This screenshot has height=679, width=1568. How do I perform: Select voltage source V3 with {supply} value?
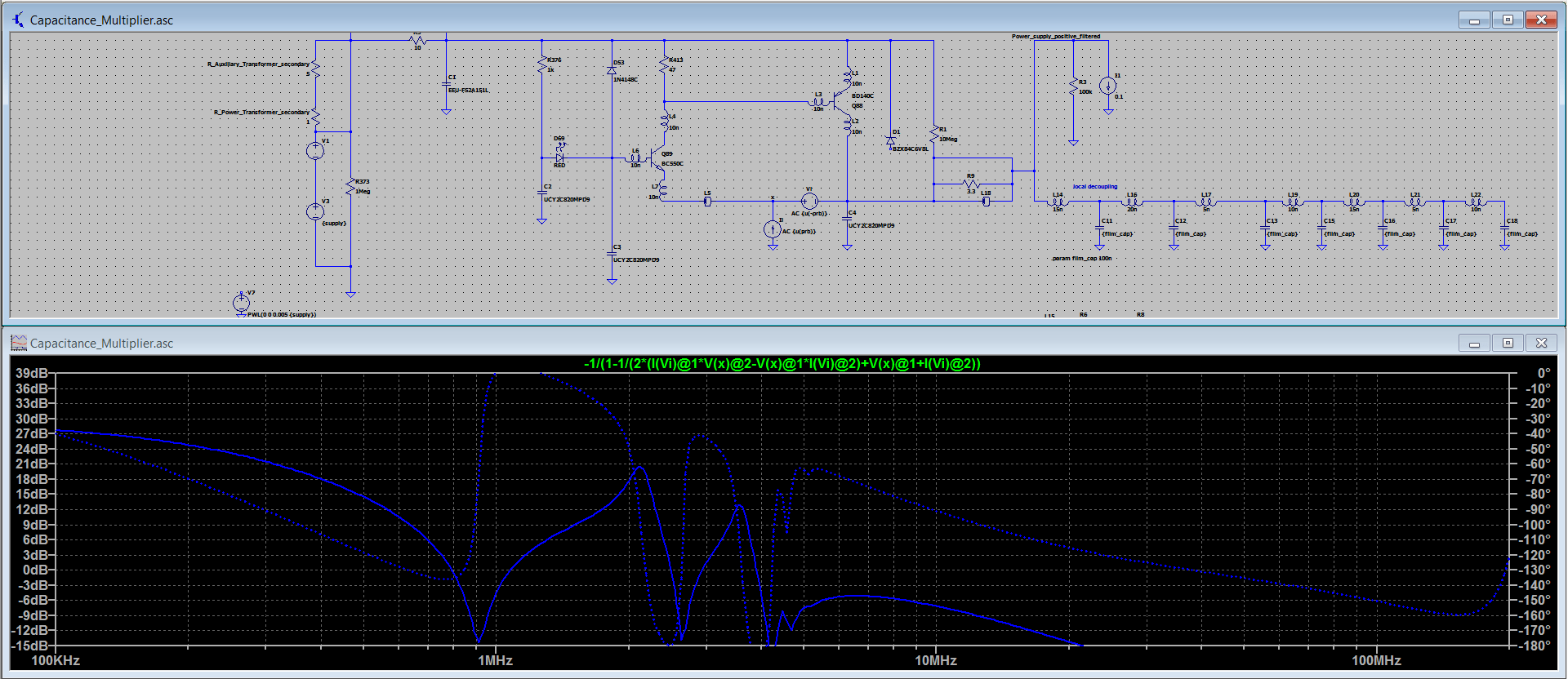[315, 212]
